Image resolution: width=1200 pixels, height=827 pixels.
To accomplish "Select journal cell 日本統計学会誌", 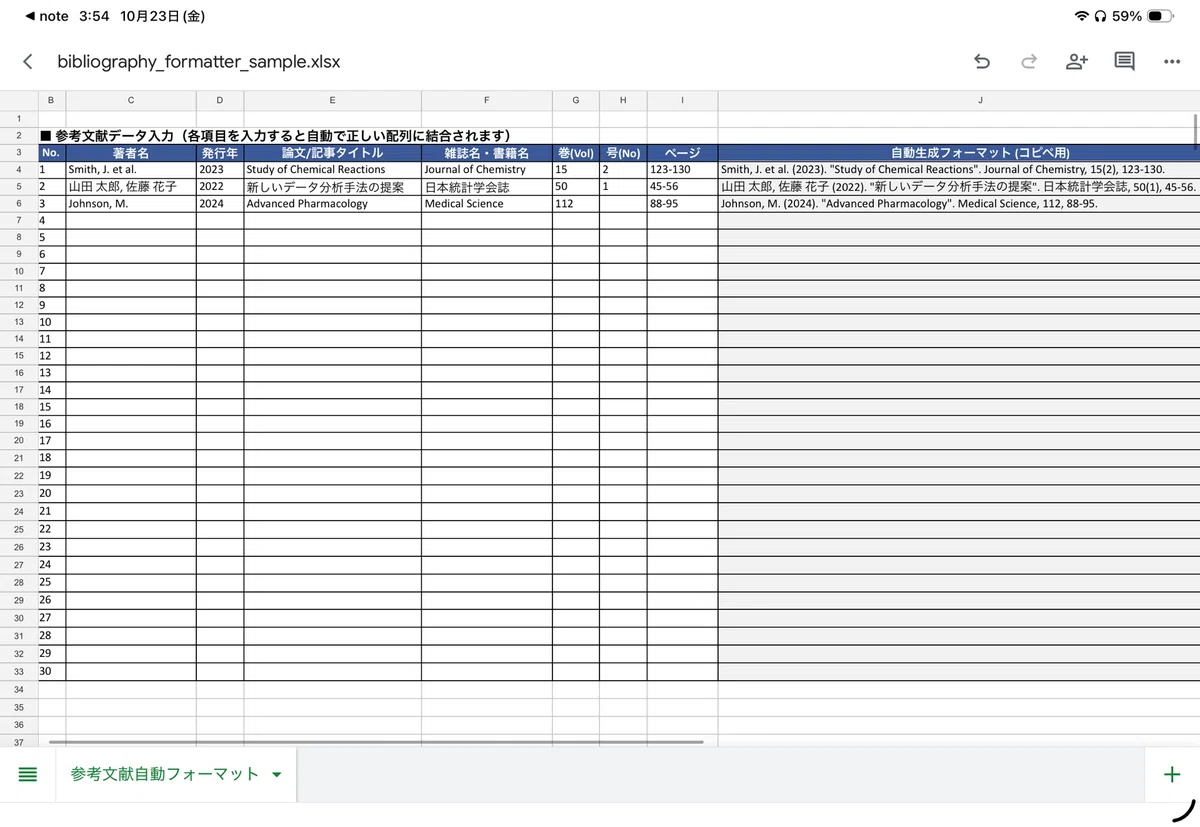I will (487, 186).
